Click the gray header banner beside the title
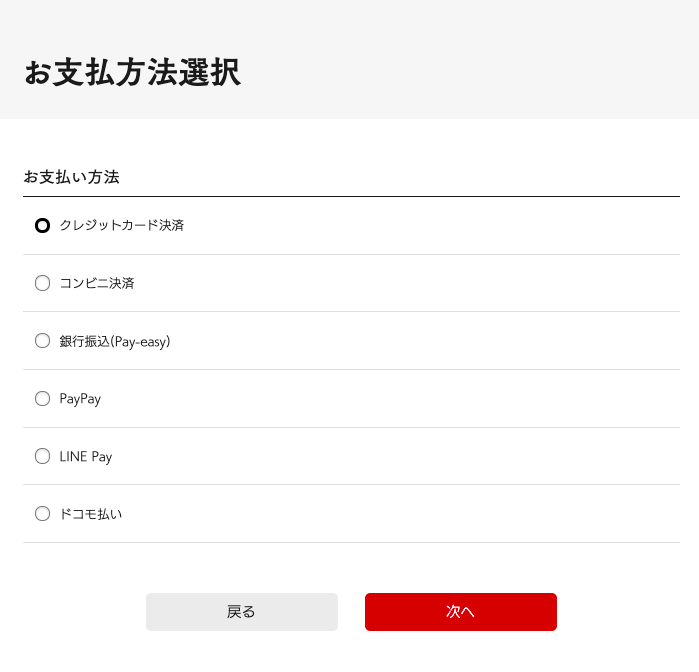 tap(468, 59)
